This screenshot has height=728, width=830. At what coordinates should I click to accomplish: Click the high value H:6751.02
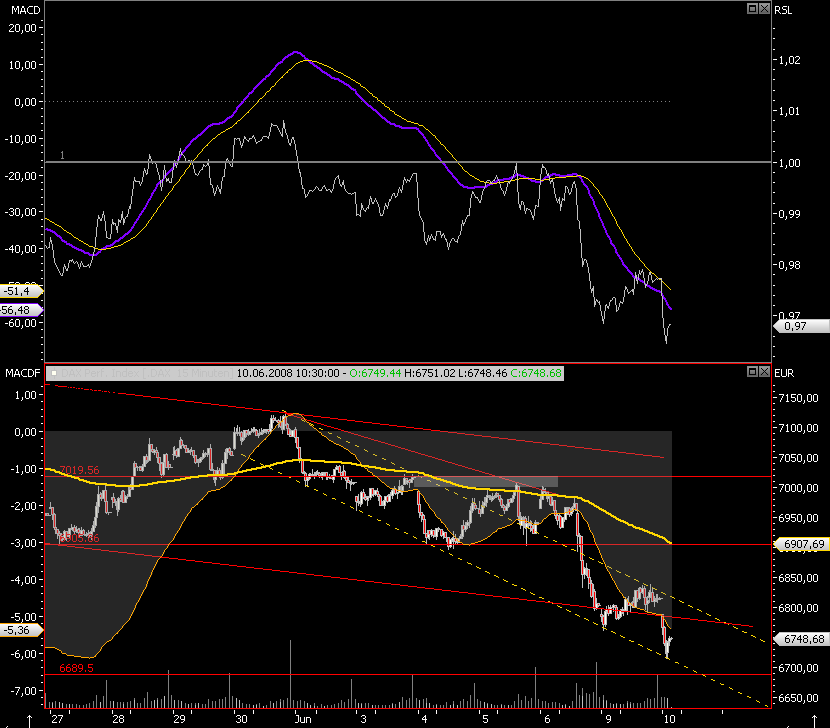[429, 373]
